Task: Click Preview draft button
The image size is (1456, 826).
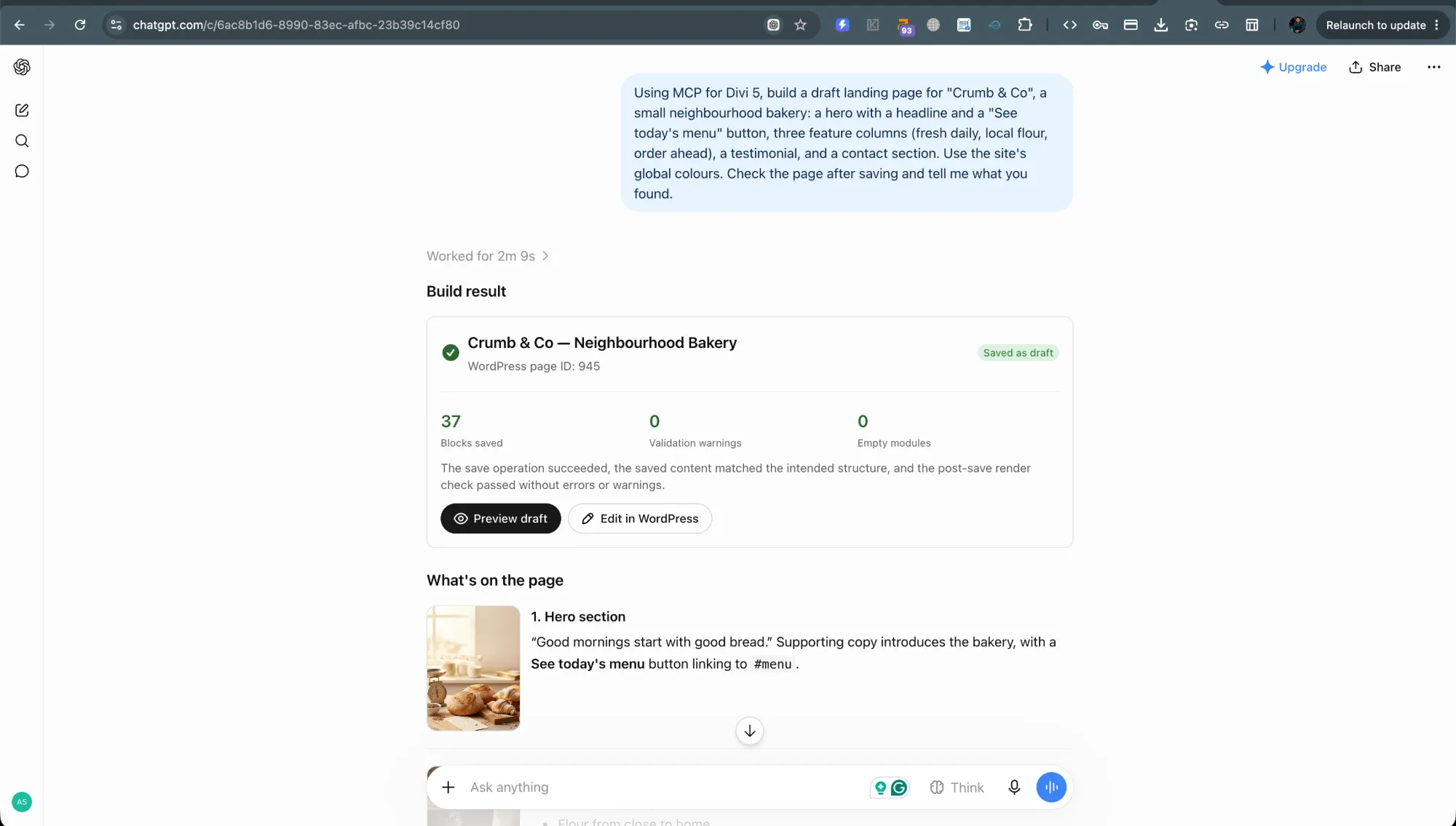Action: tap(501, 518)
